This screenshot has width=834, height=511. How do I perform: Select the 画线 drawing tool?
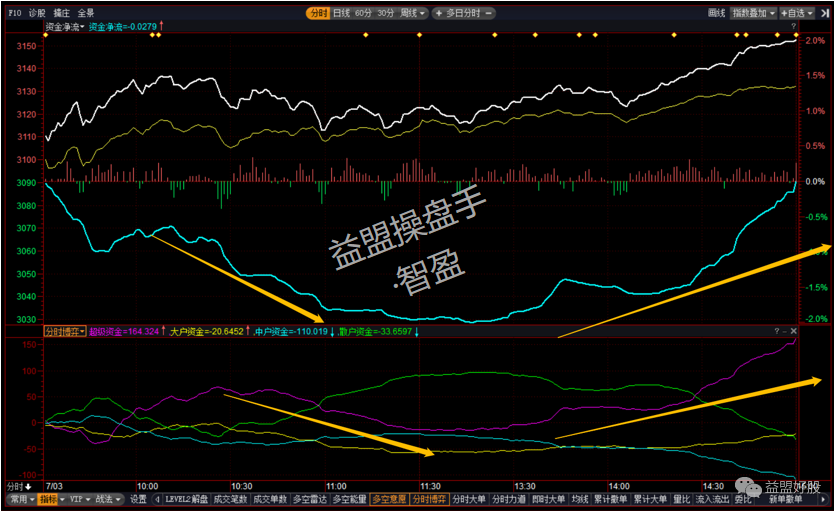(x=715, y=13)
